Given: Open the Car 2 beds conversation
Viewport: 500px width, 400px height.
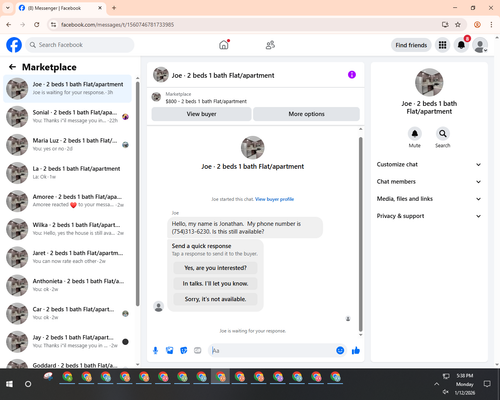Looking at the screenshot, I should [67, 313].
